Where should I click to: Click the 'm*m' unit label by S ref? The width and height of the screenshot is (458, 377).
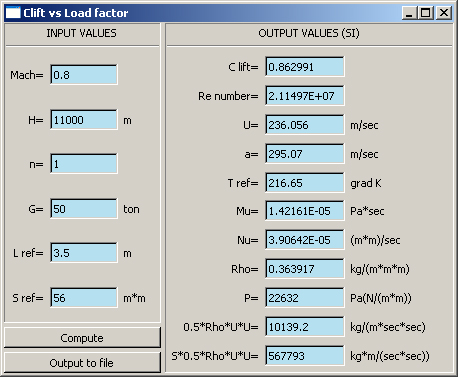point(134,298)
